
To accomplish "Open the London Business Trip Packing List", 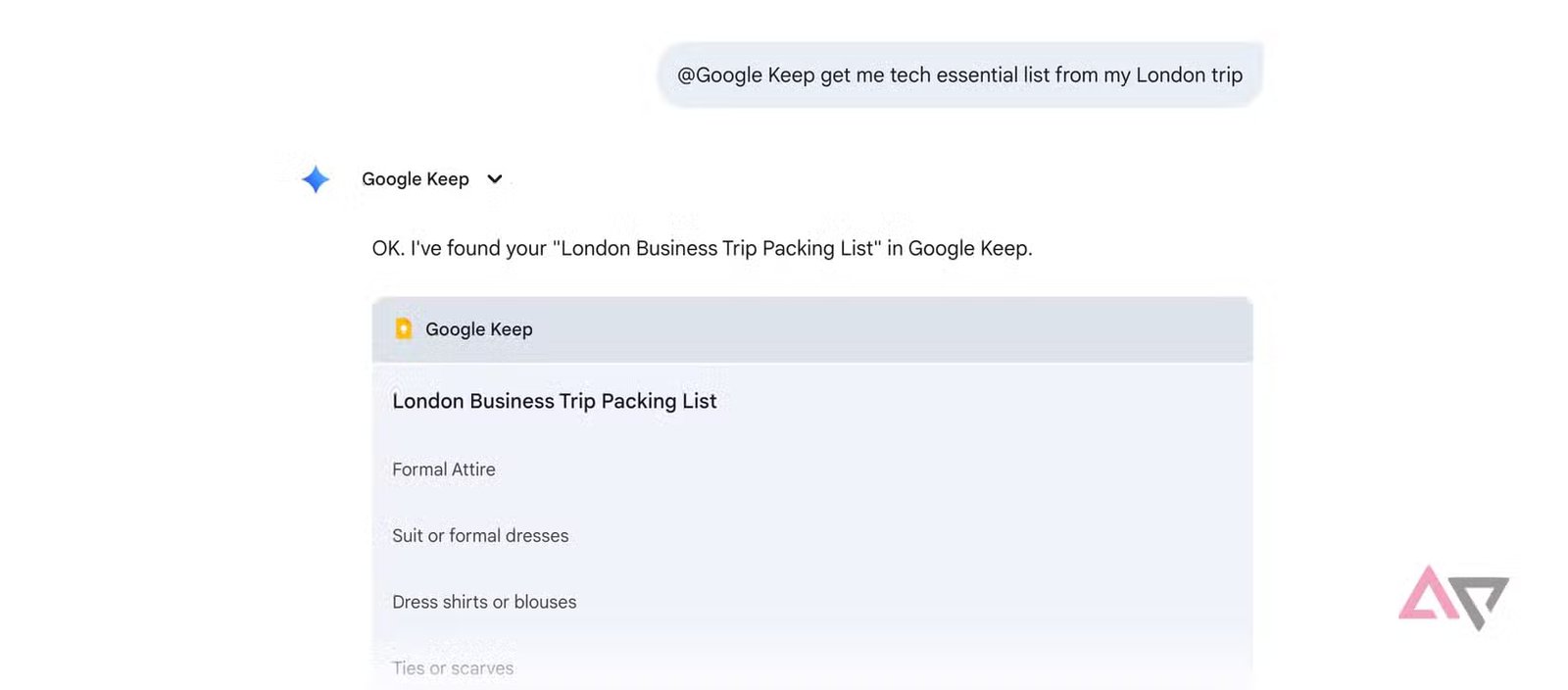I will (554, 401).
